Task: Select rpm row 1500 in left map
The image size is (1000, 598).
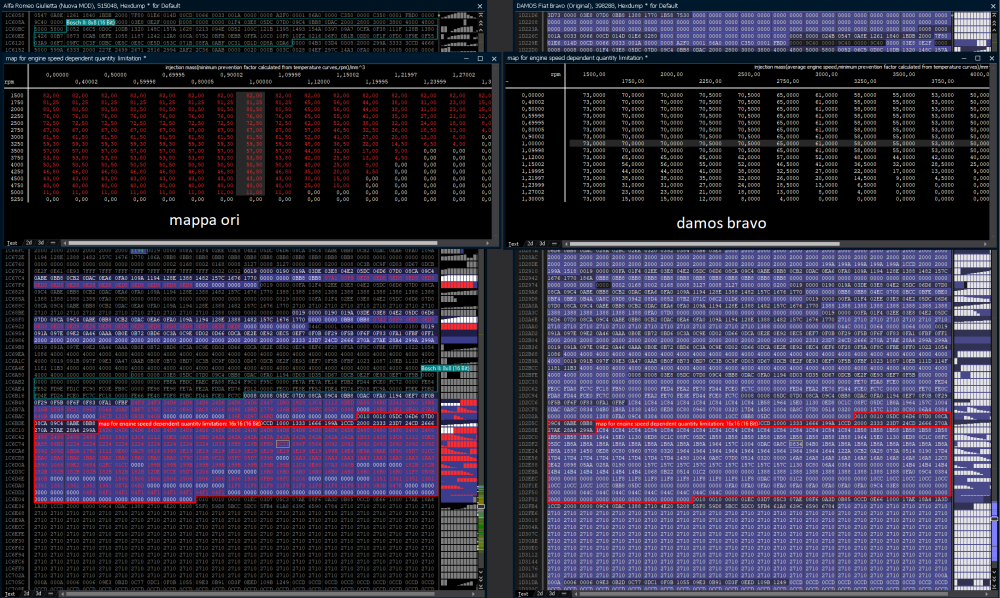Action: (x=17, y=96)
